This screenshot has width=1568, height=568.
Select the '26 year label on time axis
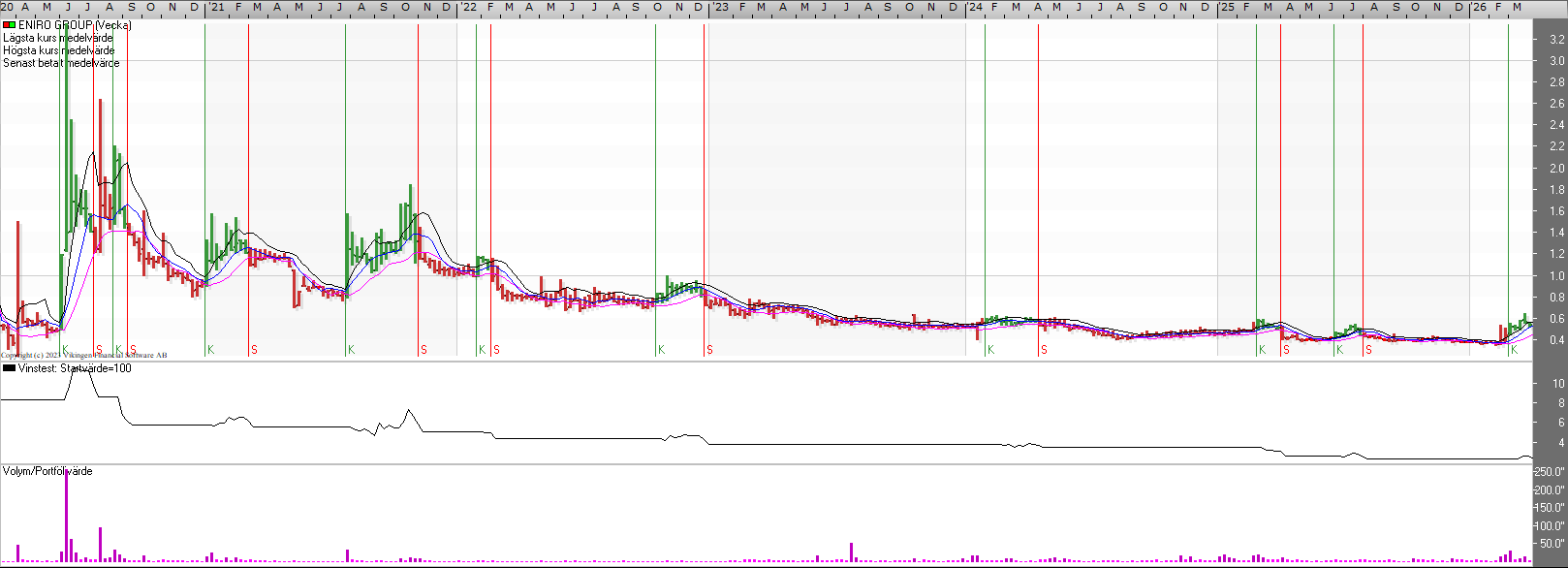point(1478,7)
